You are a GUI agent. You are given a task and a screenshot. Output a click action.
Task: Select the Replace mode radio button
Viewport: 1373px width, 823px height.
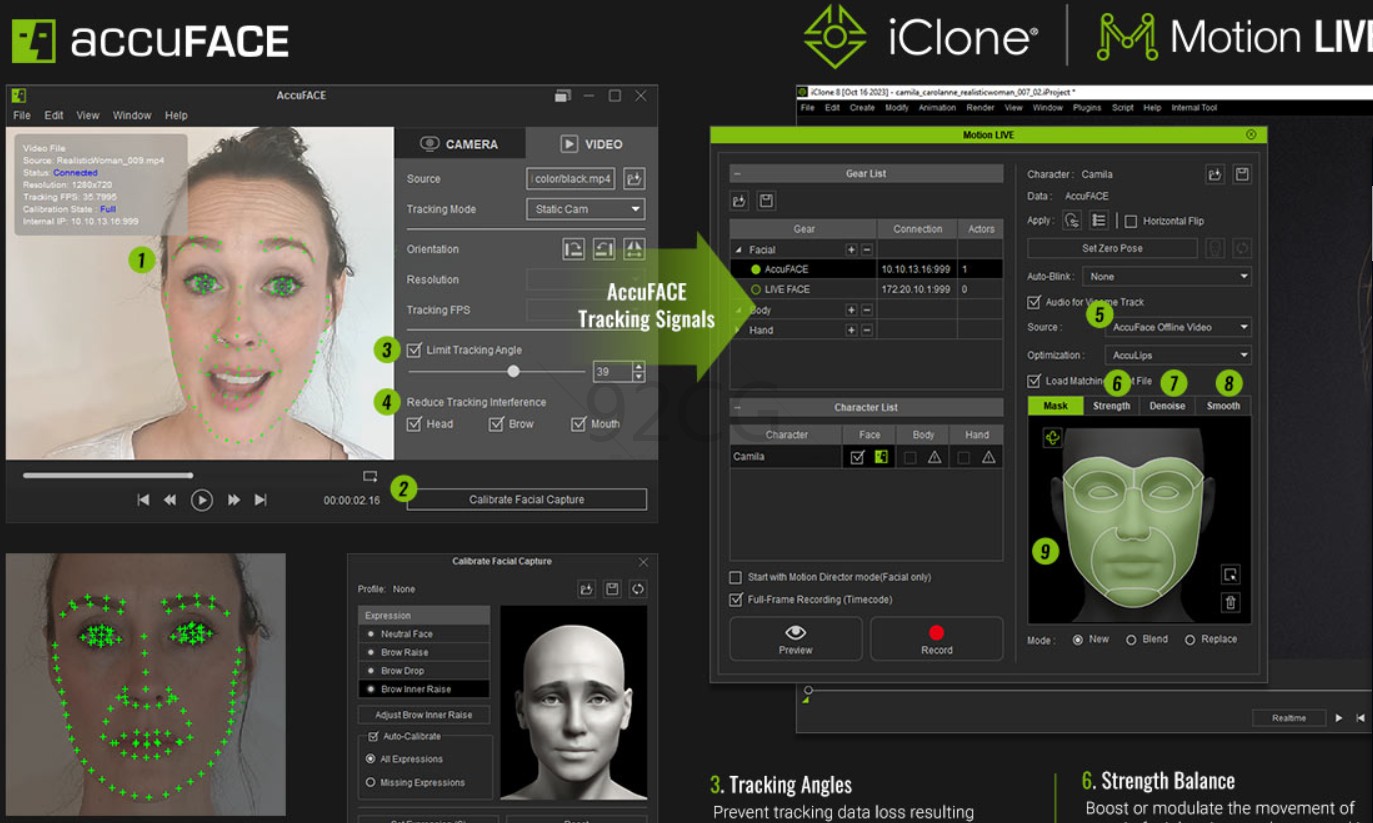point(1190,640)
